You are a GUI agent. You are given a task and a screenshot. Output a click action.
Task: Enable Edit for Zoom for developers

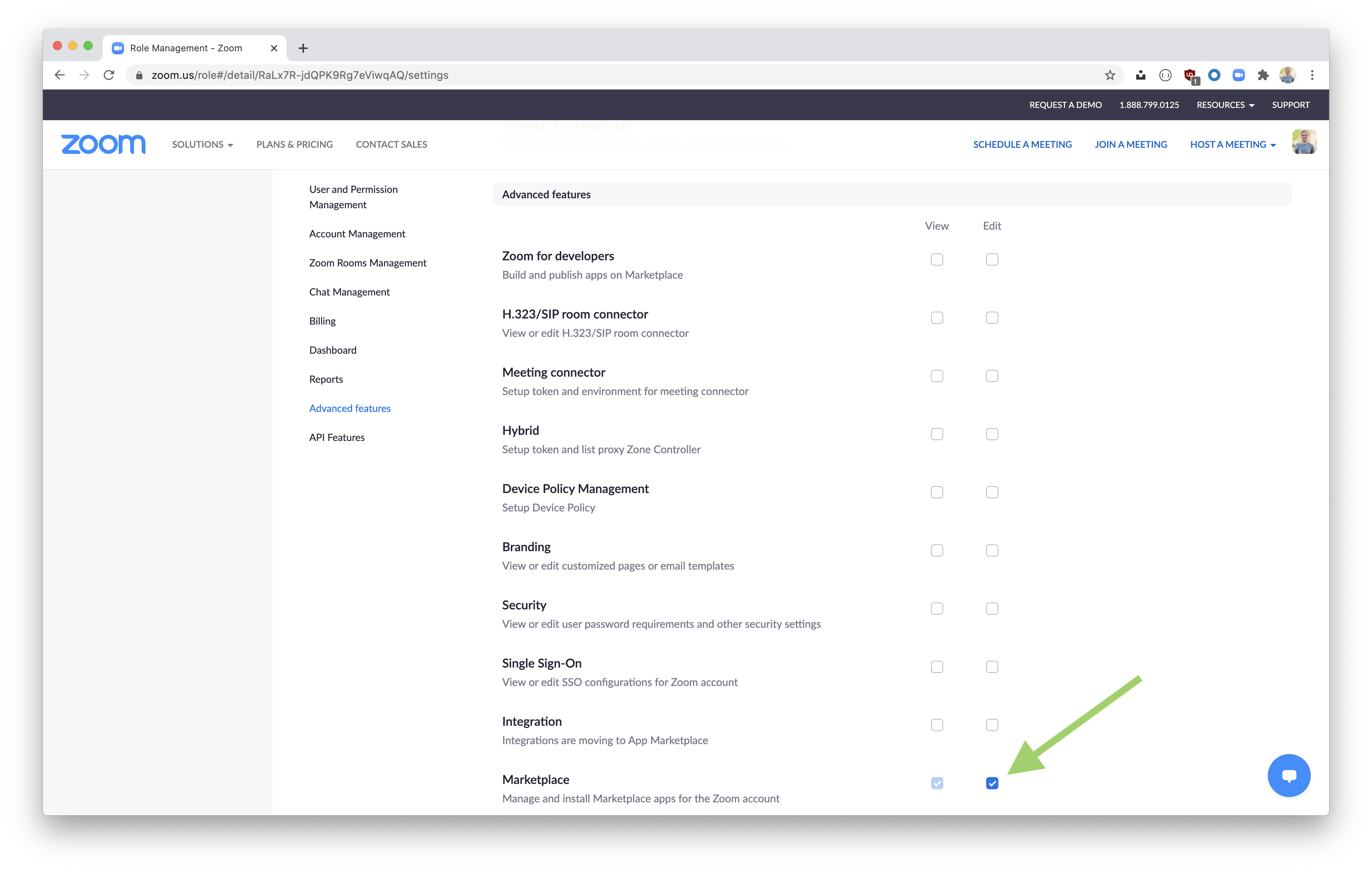click(992, 260)
